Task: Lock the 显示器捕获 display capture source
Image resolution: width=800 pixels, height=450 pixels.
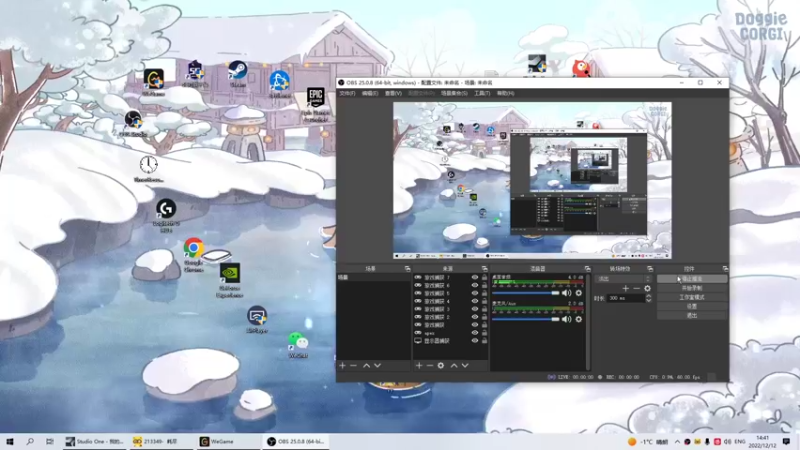Action: [x=484, y=340]
